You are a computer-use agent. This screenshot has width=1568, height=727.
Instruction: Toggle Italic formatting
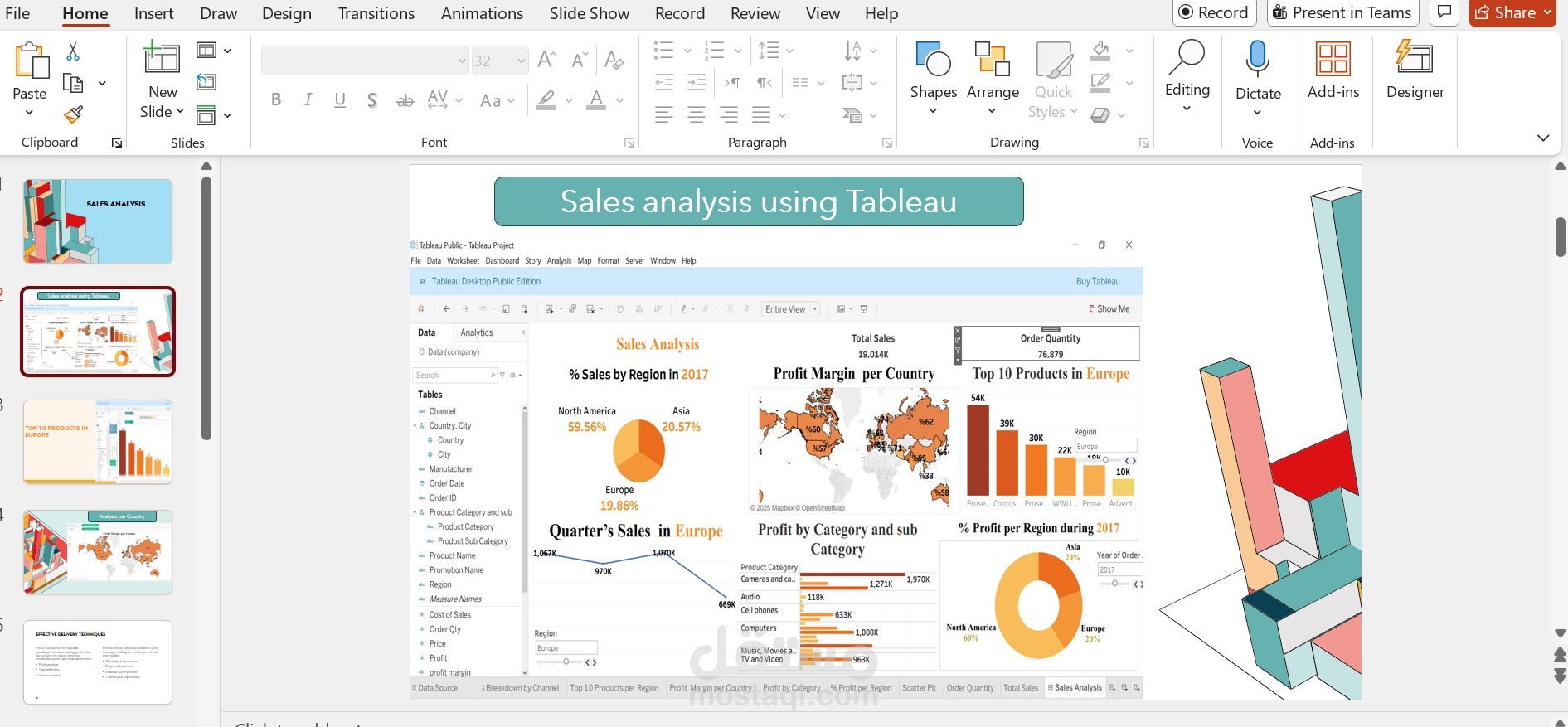point(308,100)
